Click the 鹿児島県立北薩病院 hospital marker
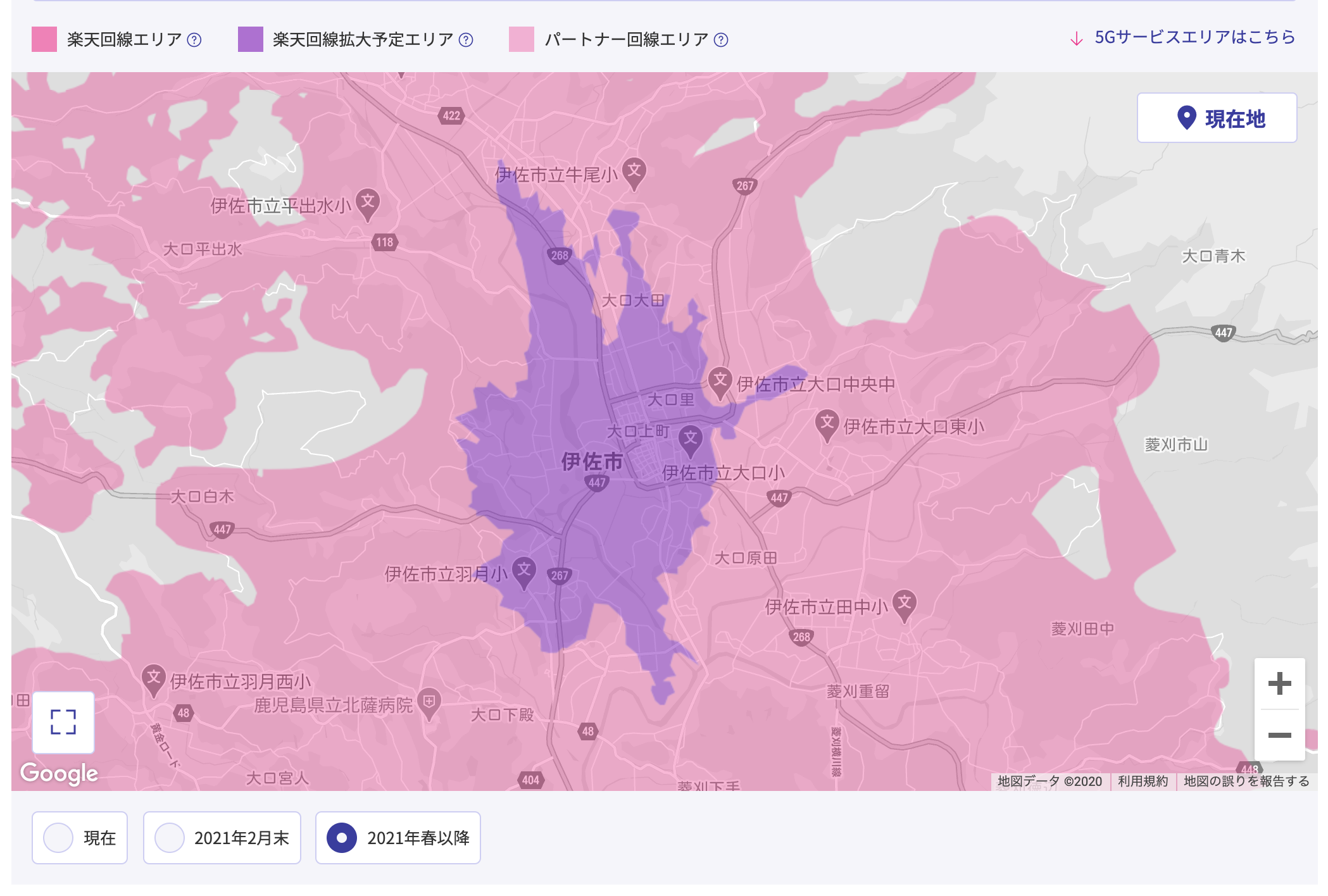This screenshot has width=1328, height=896. pyautogui.click(x=429, y=703)
